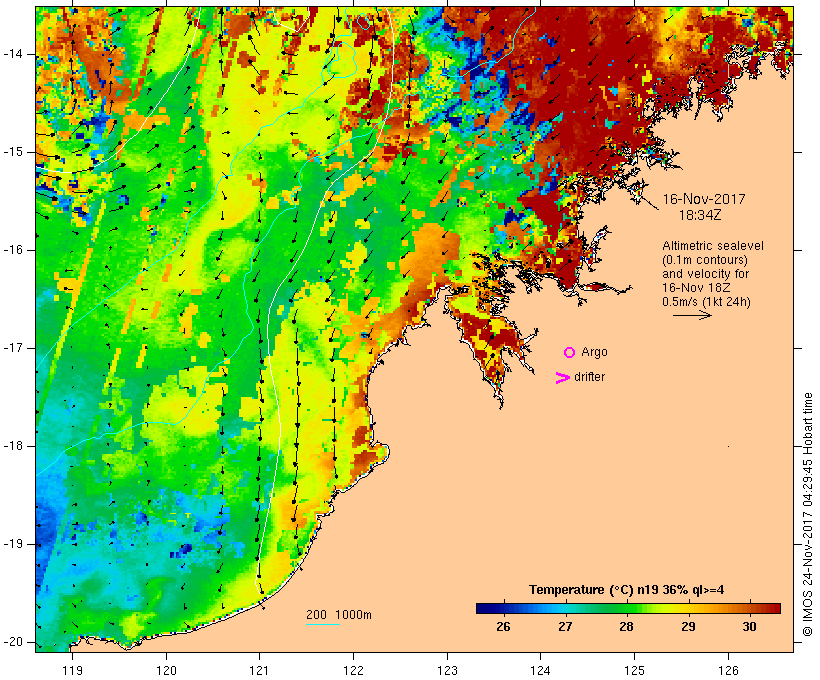Click the IMOS copyright timestamp text
The width and height of the screenshot is (820, 680).
click(808, 514)
